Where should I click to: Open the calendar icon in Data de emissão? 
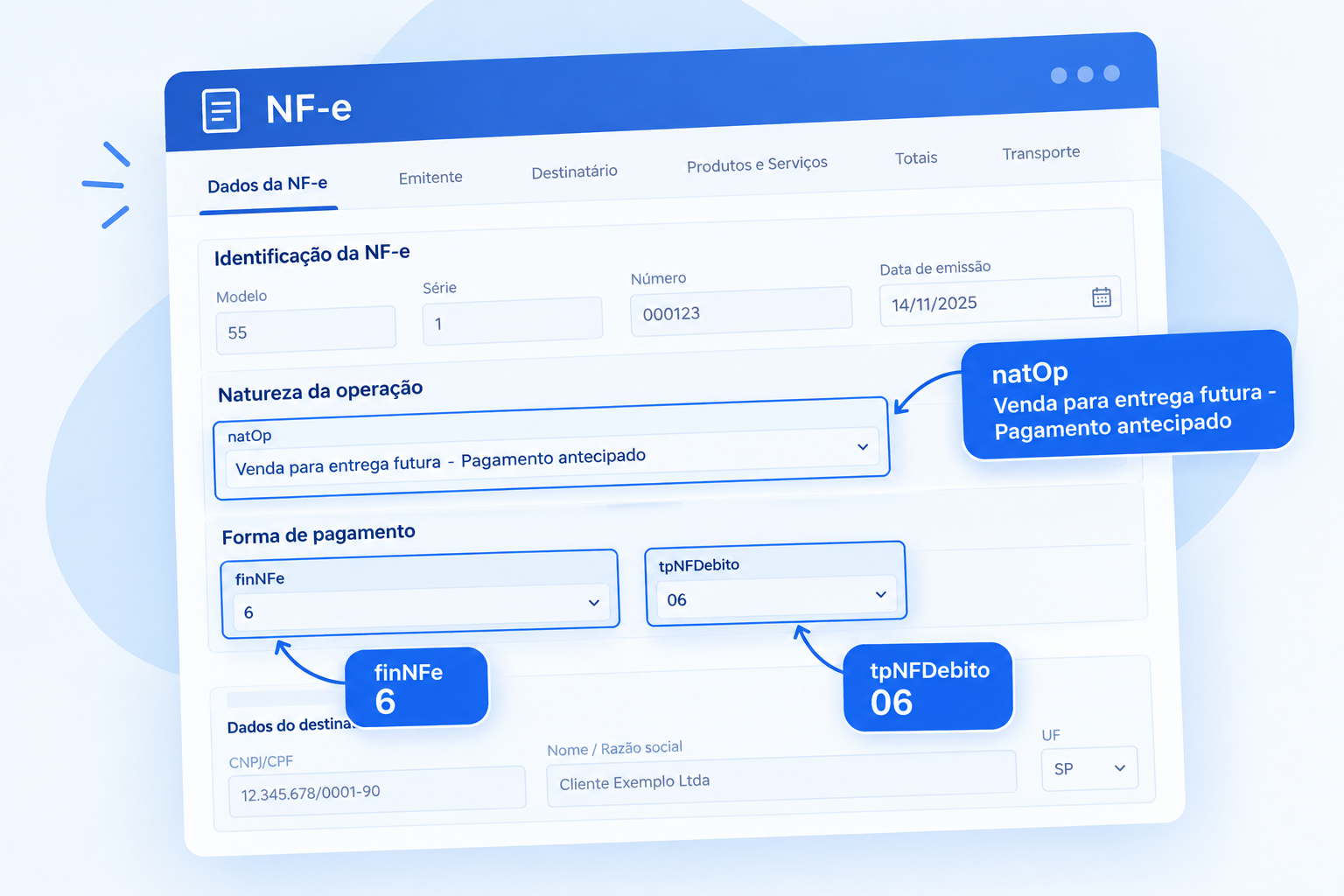pos(1102,297)
